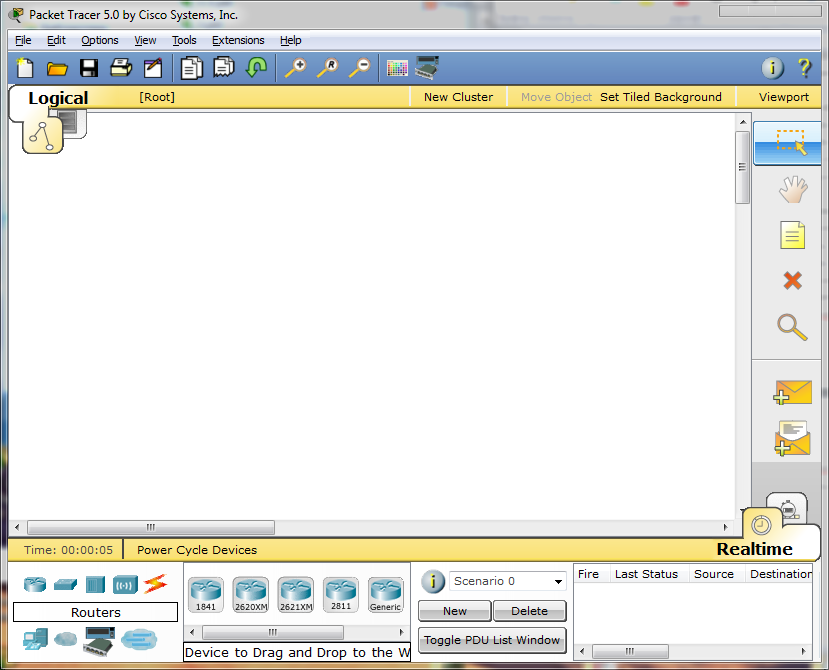
Task: Pick the 2620XM router model
Action: [x=251, y=595]
